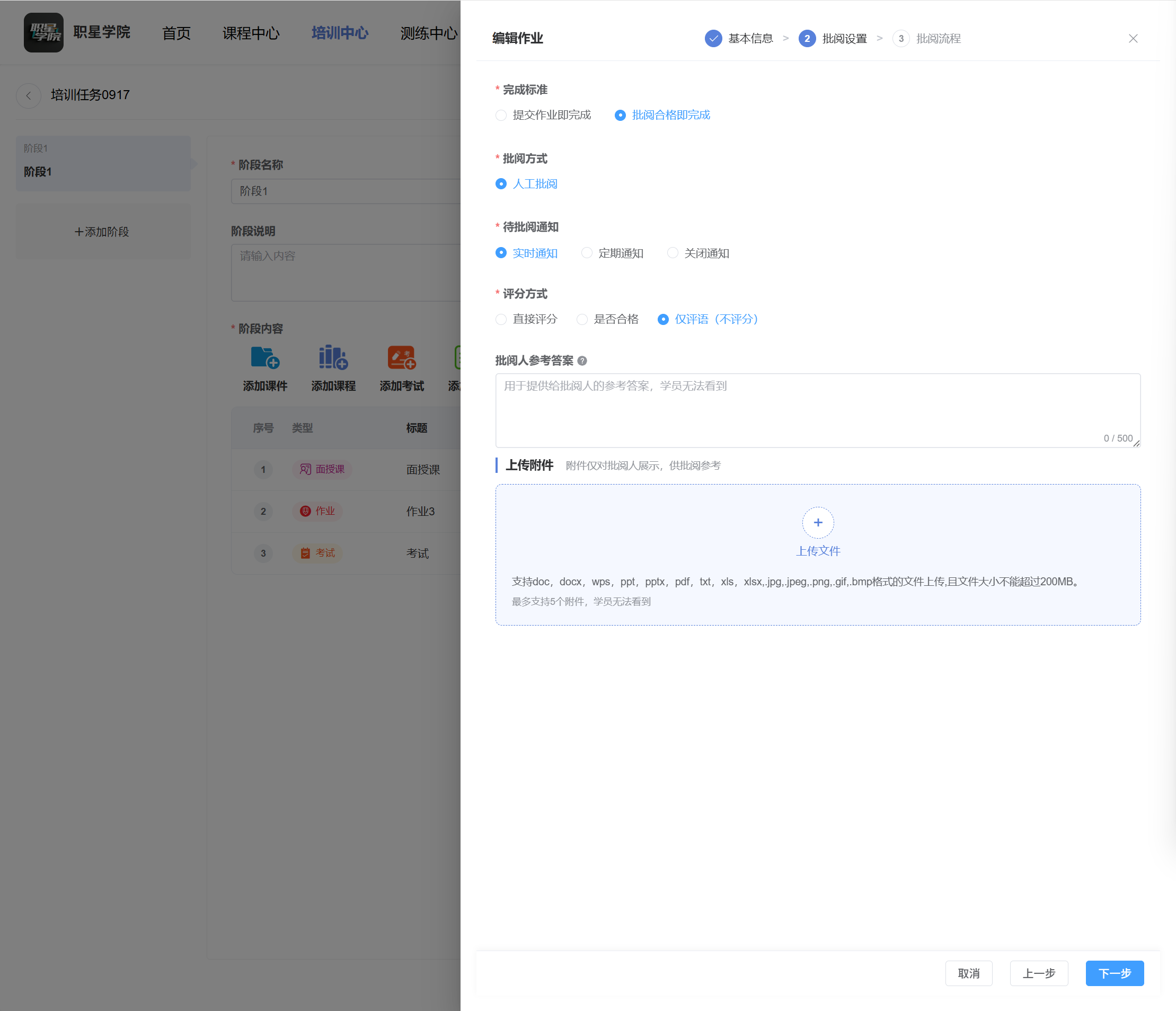The width and height of the screenshot is (1176, 1011).
Task: Select 仅评语（不评分） option
Action: point(708,319)
